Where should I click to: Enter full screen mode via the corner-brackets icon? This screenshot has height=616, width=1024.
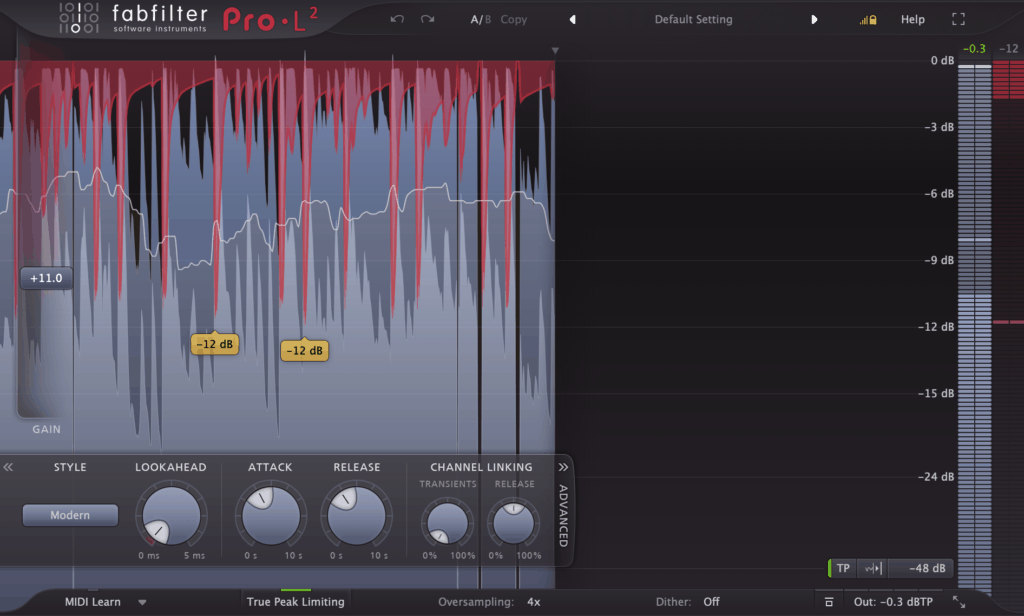tap(958, 20)
